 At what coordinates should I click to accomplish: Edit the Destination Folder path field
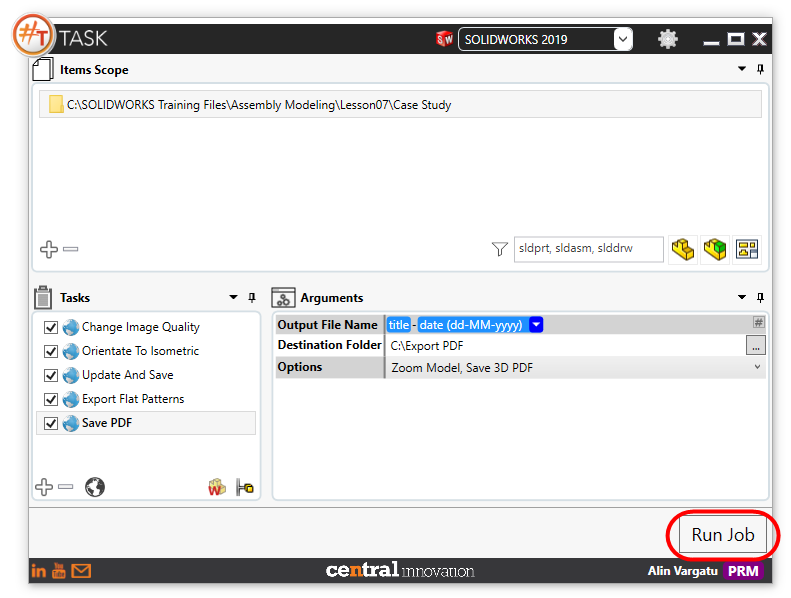[566, 346]
